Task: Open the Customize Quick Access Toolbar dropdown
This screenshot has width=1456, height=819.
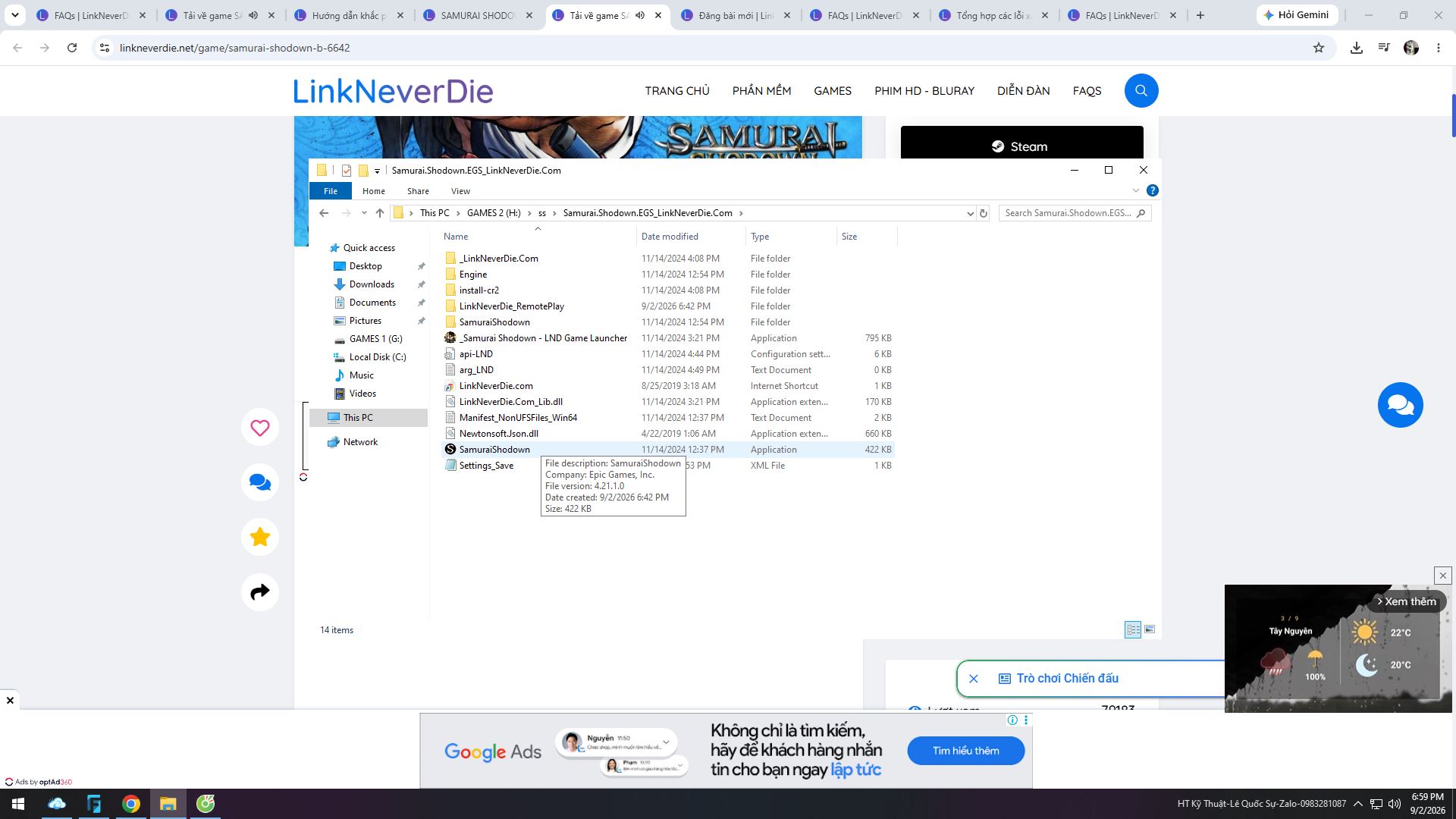Action: tap(377, 171)
